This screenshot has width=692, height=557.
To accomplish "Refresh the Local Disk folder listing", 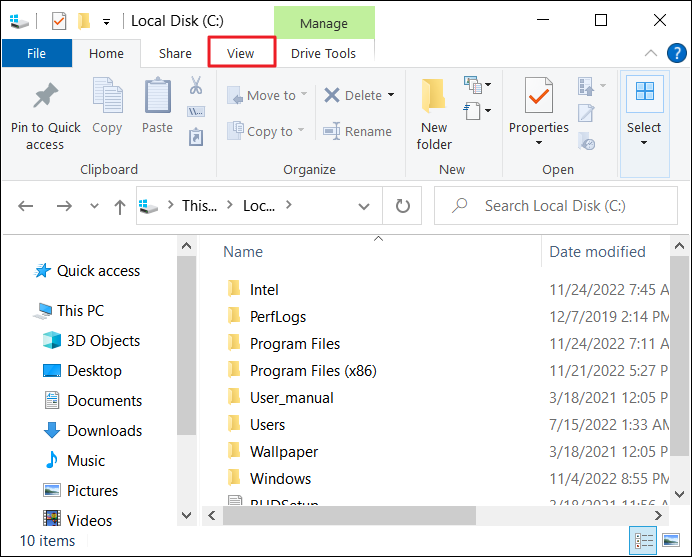I will [403, 206].
